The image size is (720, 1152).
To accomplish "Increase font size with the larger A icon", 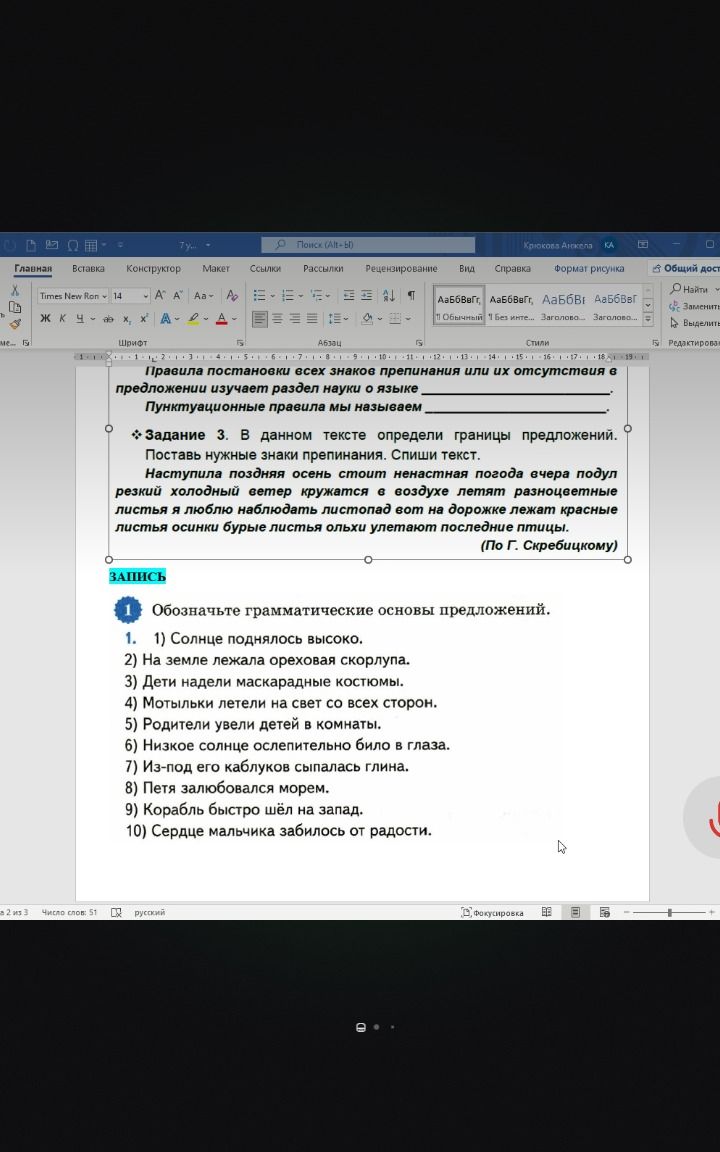I will click(159, 295).
